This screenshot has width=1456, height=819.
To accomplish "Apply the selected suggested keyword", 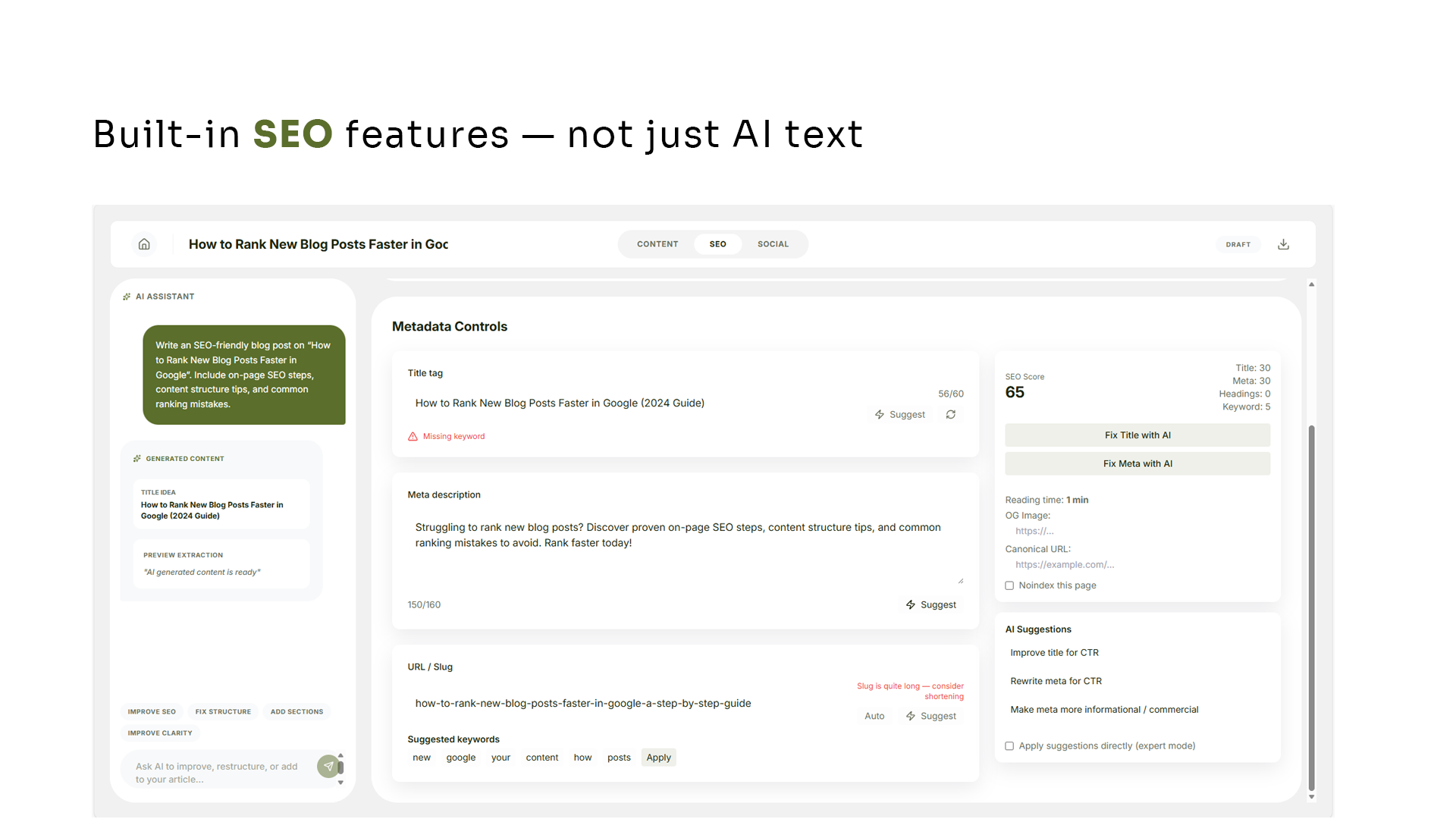I will point(658,757).
